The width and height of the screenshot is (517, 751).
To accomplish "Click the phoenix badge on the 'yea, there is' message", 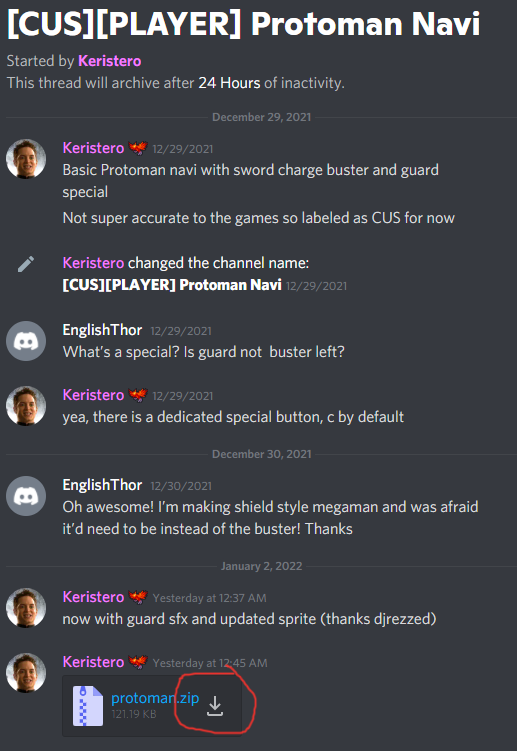I will (x=138, y=395).
